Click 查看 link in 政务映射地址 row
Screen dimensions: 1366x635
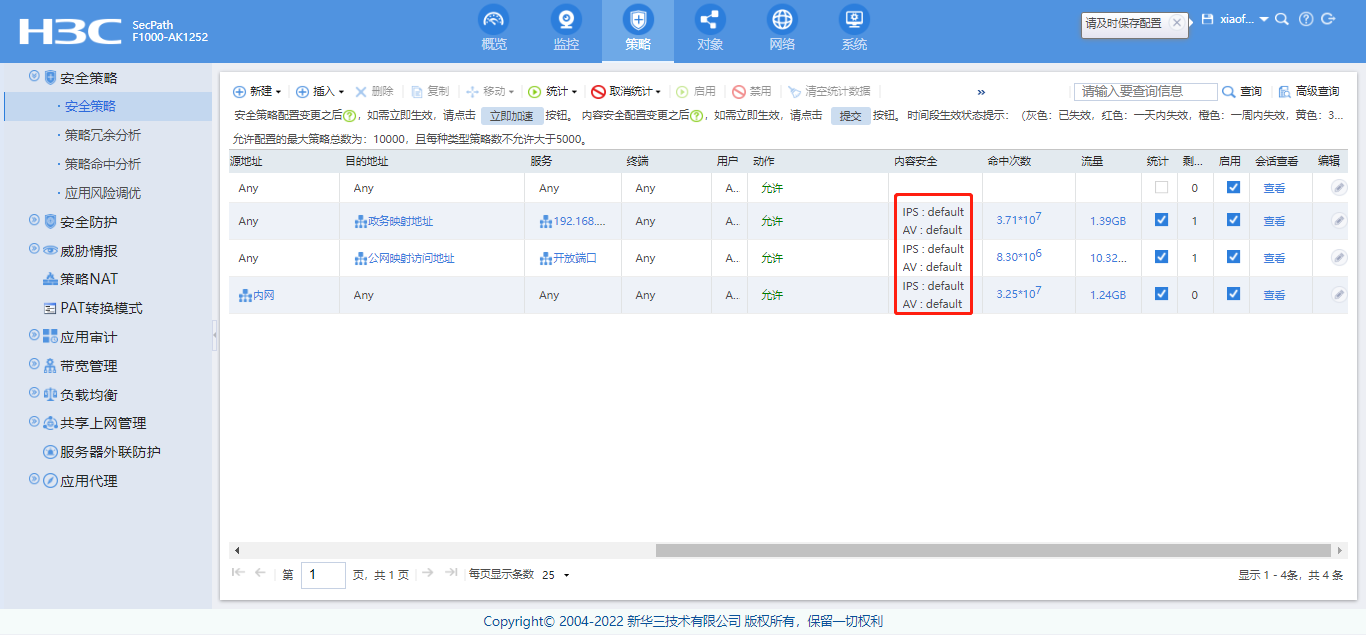click(x=1274, y=221)
